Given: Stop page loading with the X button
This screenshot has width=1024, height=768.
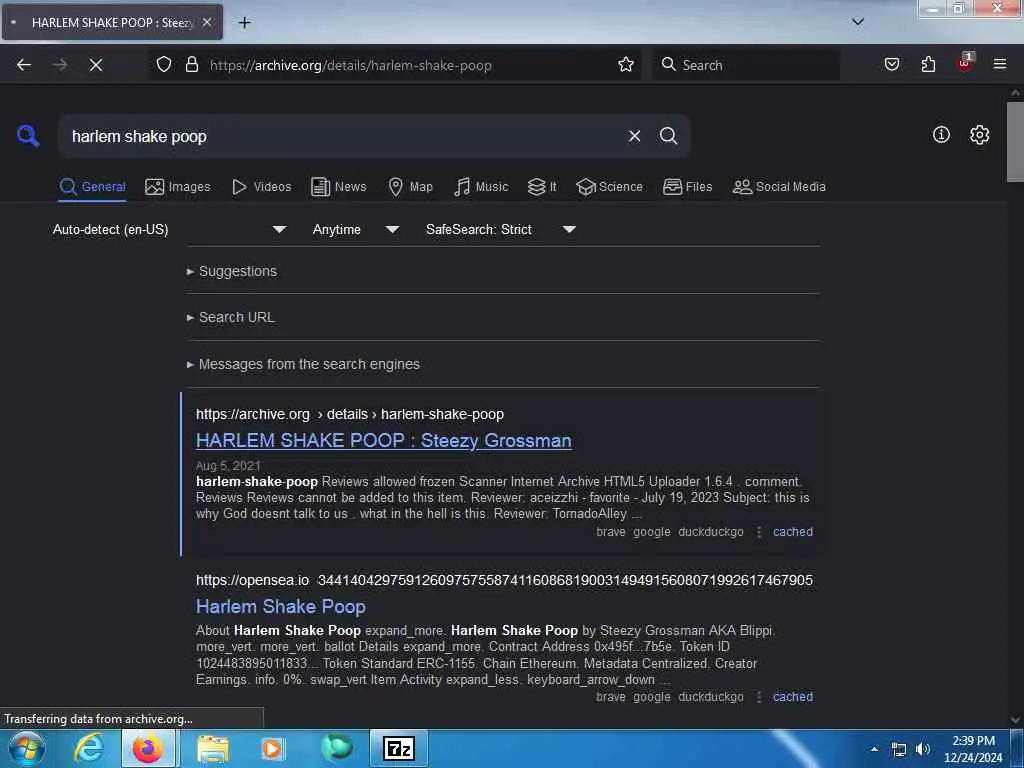Looking at the screenshot, I should coord(96,65).
